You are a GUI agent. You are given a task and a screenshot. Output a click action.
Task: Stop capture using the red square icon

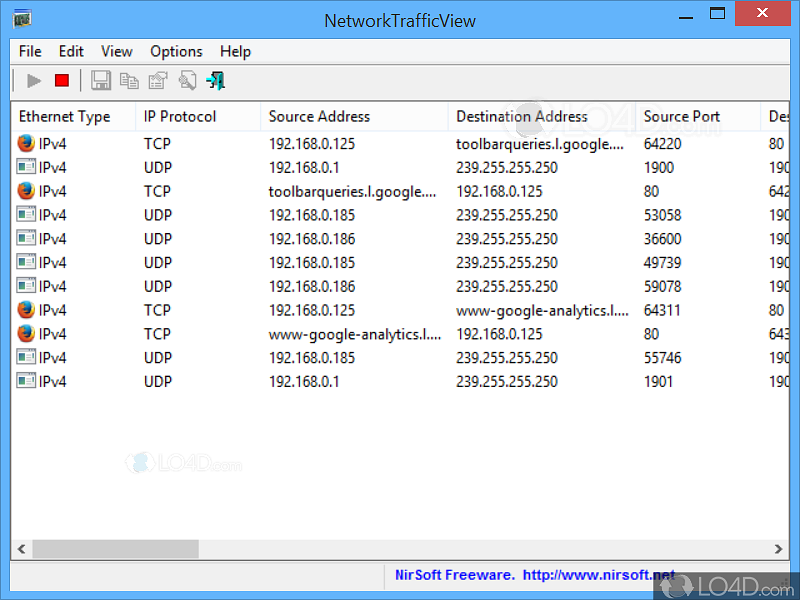click(x=61, y=80)
